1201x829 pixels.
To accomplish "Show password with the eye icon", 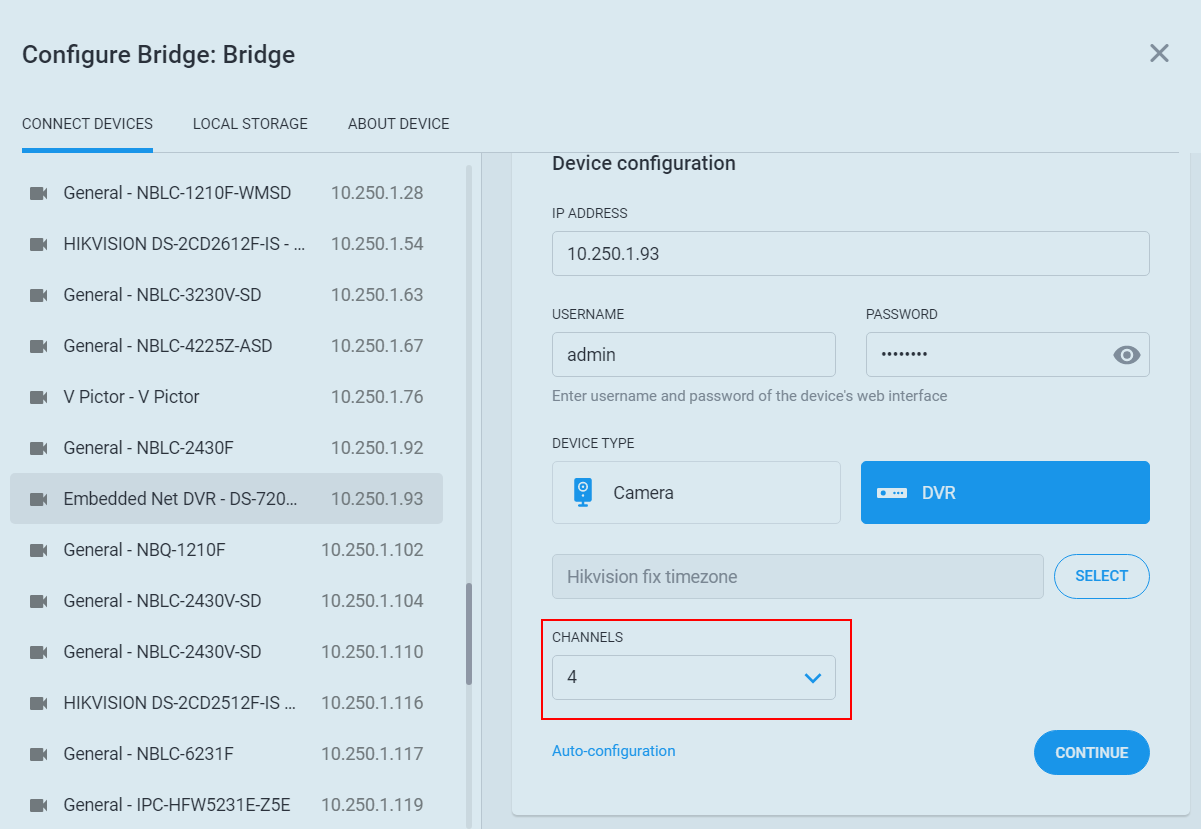I will pyautogui.click(x=1127, y=355).
